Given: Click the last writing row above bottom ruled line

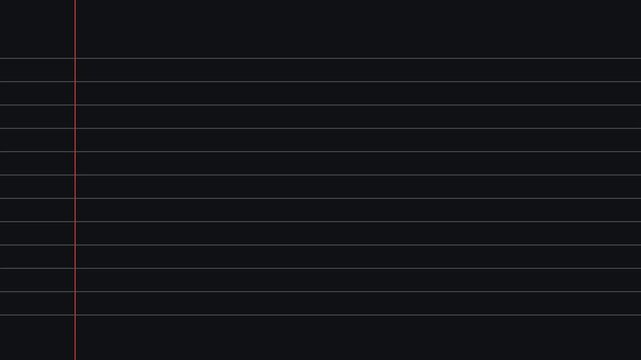Looking at the screenshot, I should pyautogui.click(x=359, y=304).
